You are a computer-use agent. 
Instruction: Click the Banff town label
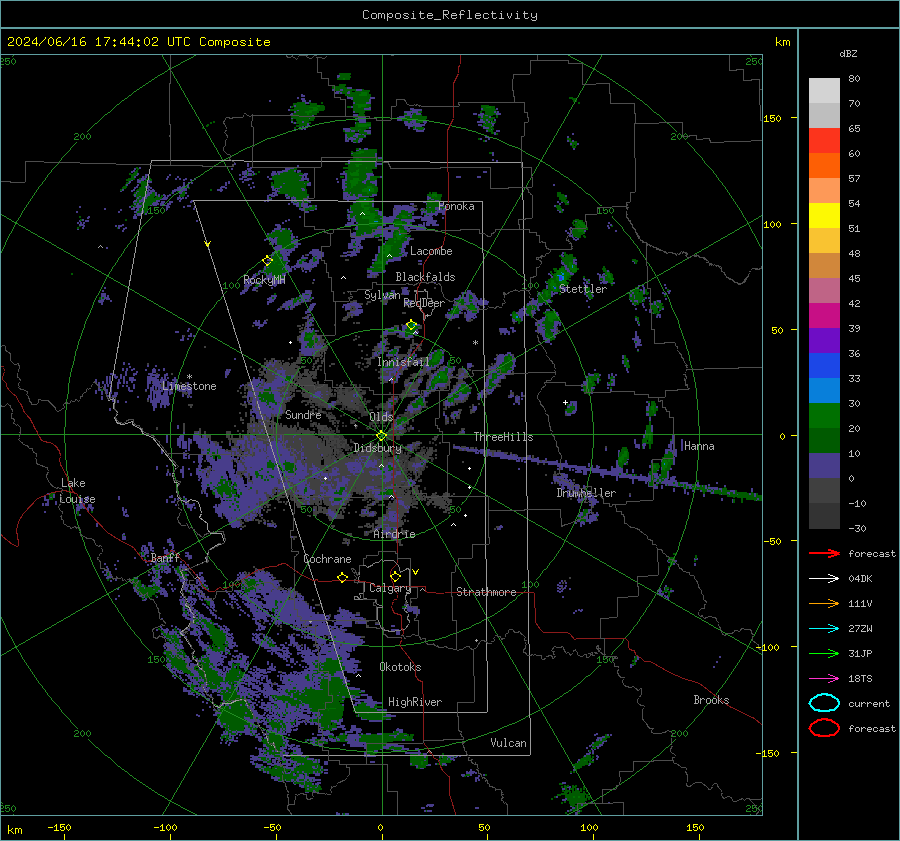[x=165, y=558]
